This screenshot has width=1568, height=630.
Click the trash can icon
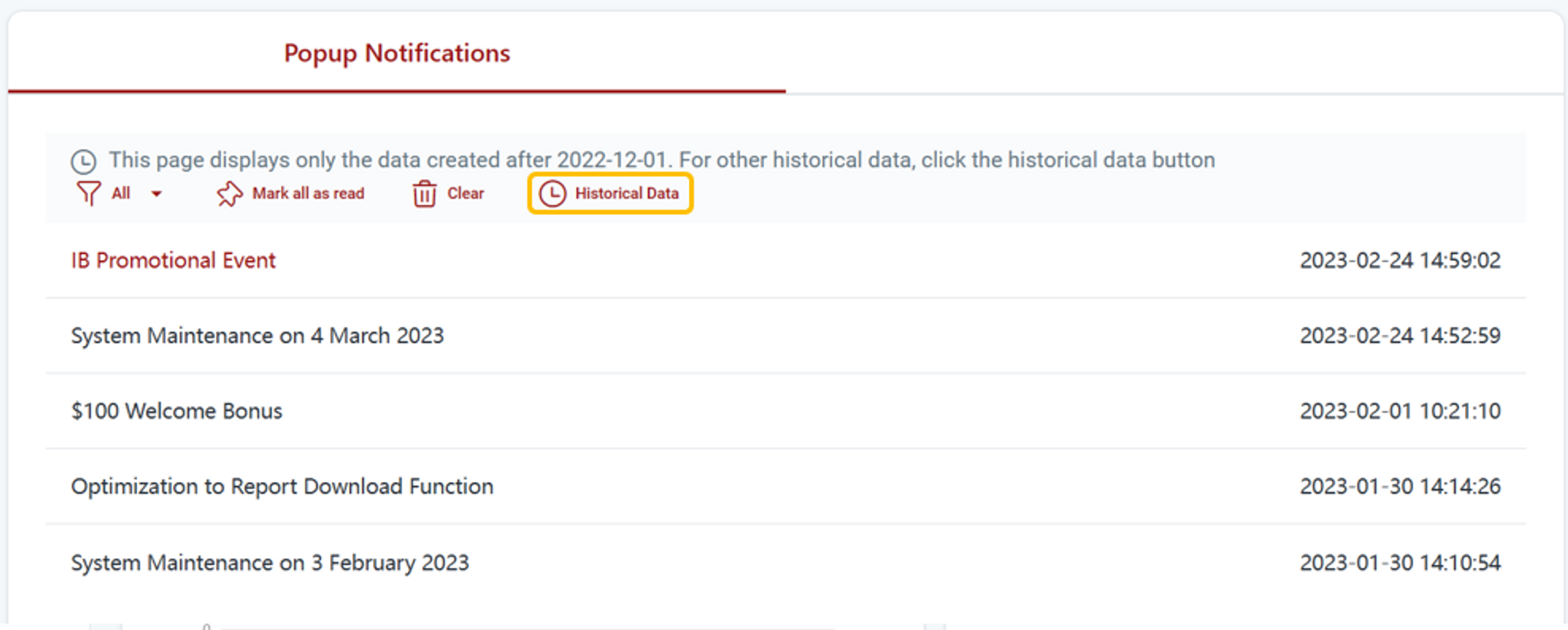pyautogui.click(x=424, y=194)
